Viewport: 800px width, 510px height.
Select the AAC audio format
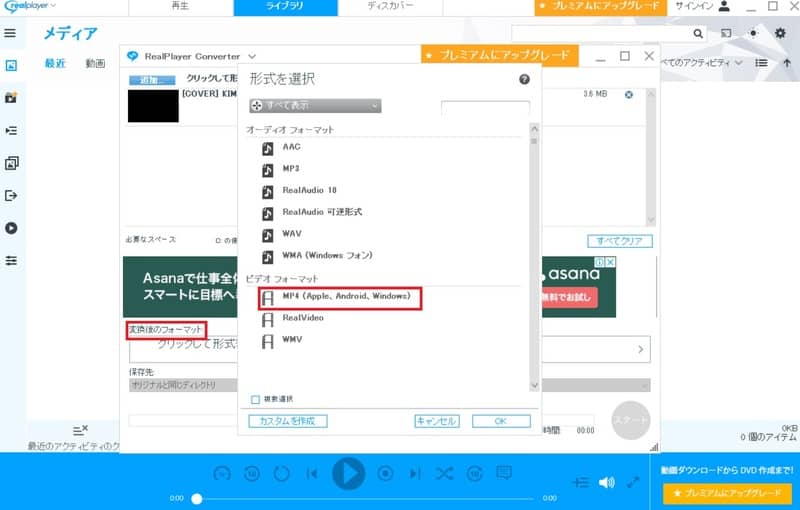coord(291,147)
